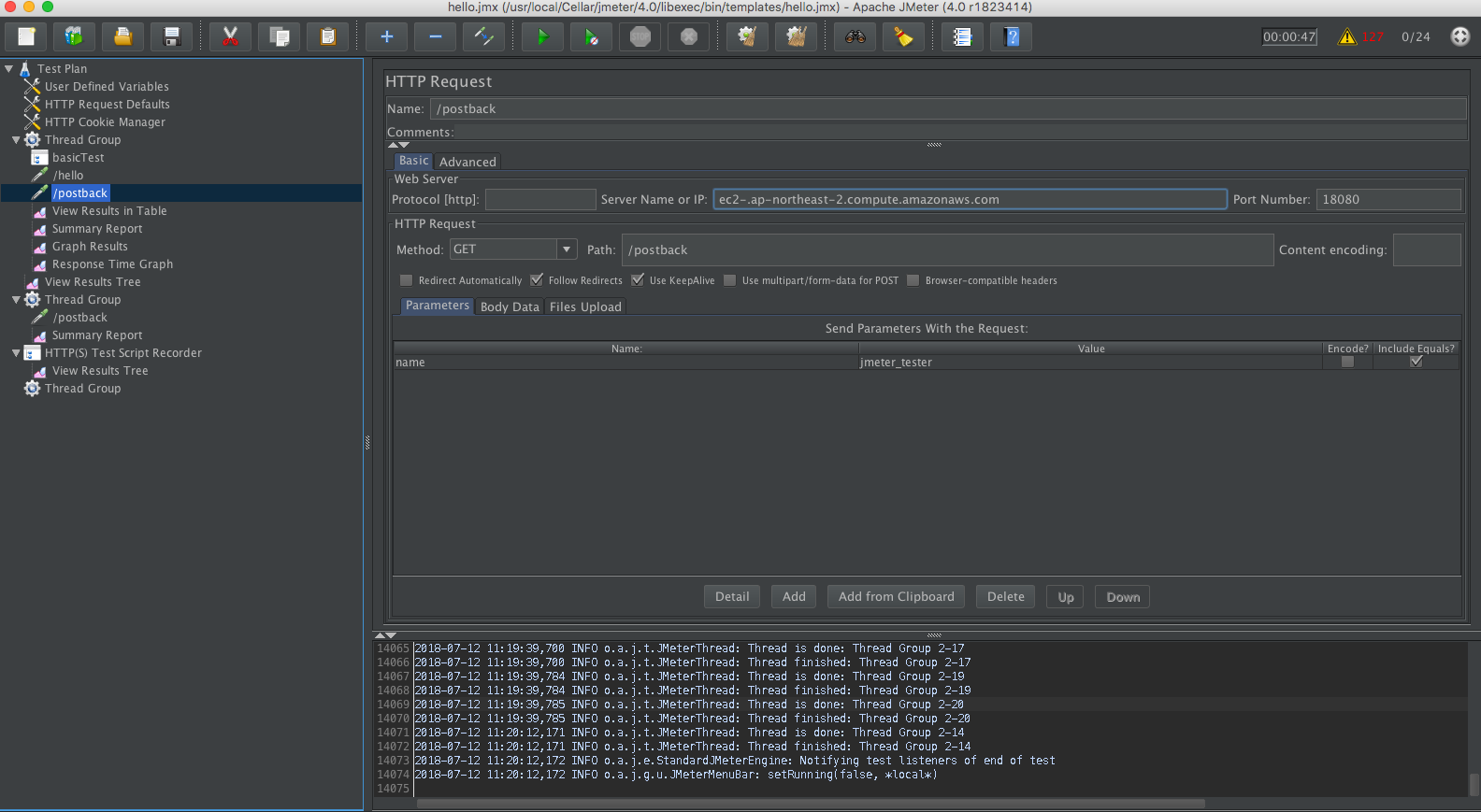This screenshot has height=812, width=1481.
Task: Expand all nodes with the plus icon
Action: (x=386, y=37)
